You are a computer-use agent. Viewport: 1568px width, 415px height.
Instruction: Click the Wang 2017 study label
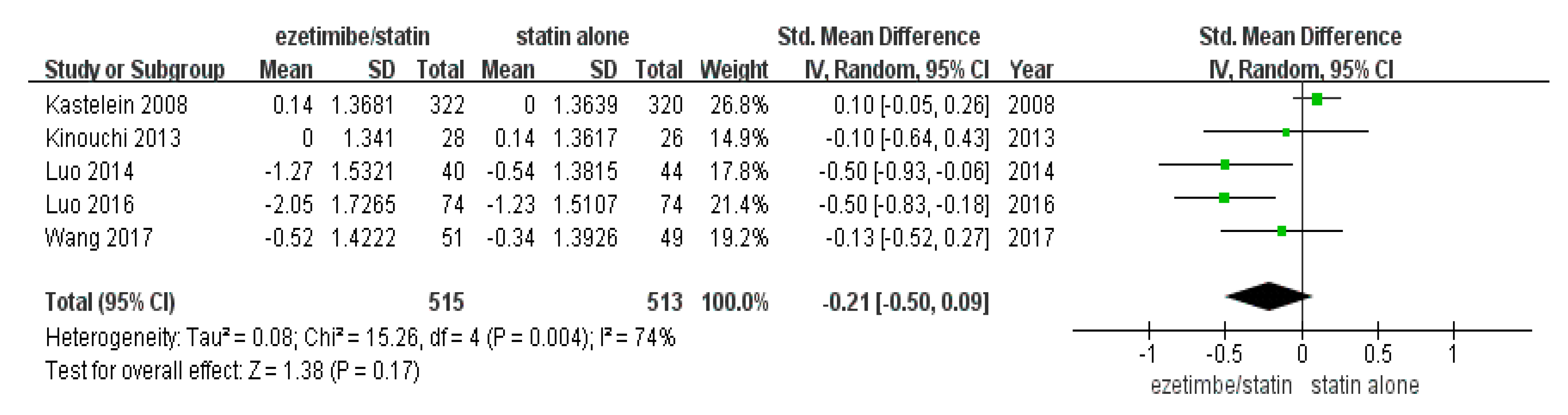(99, 237)
